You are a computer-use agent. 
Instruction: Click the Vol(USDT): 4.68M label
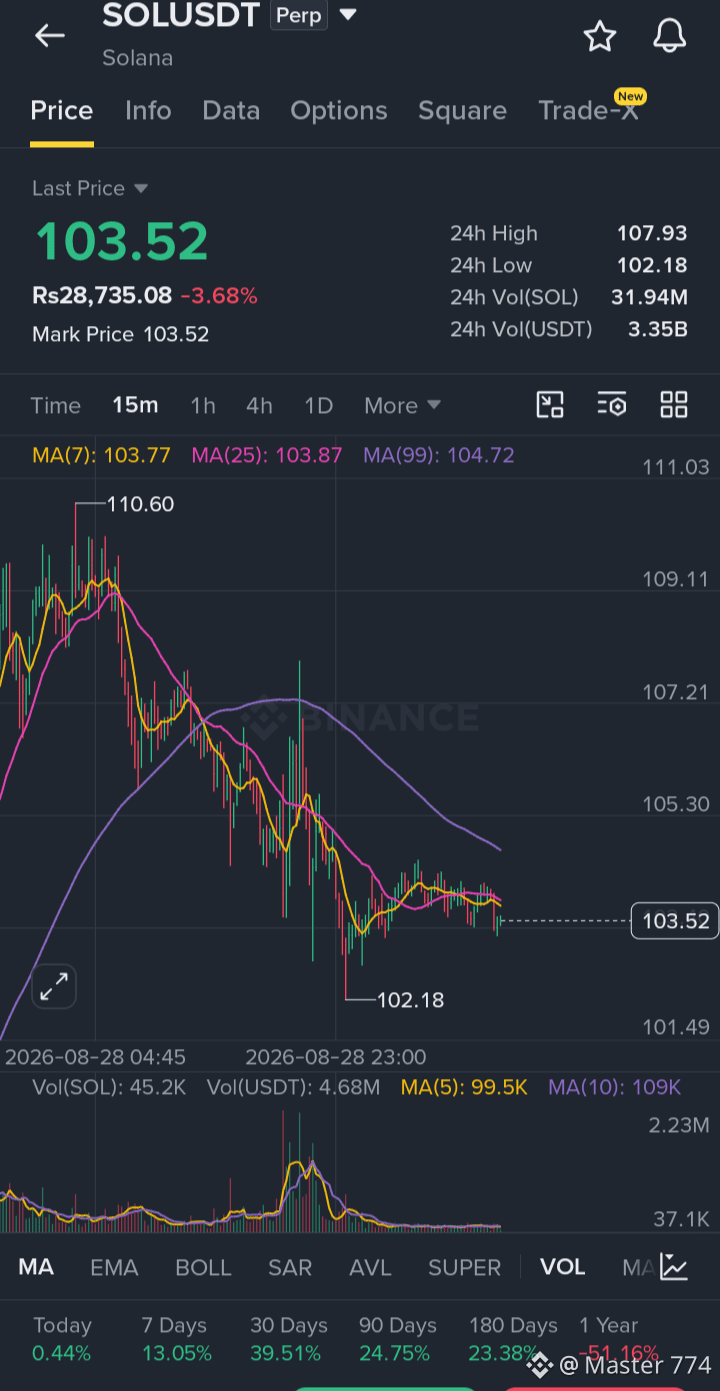coord(293,1087)
